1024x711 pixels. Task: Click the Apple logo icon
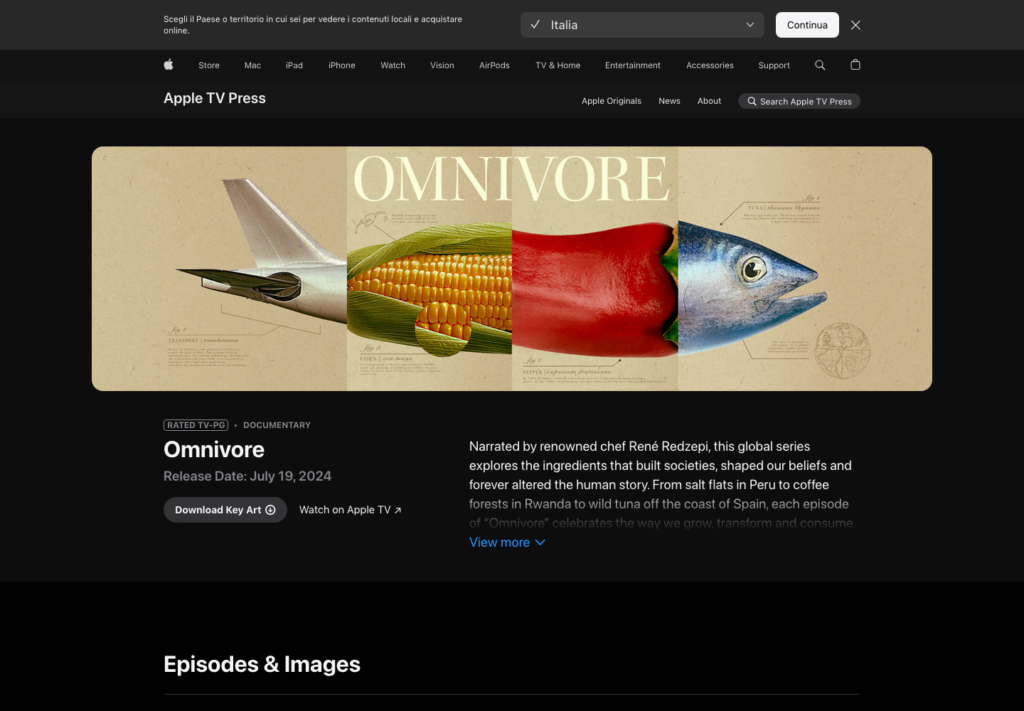click(168, 65)
